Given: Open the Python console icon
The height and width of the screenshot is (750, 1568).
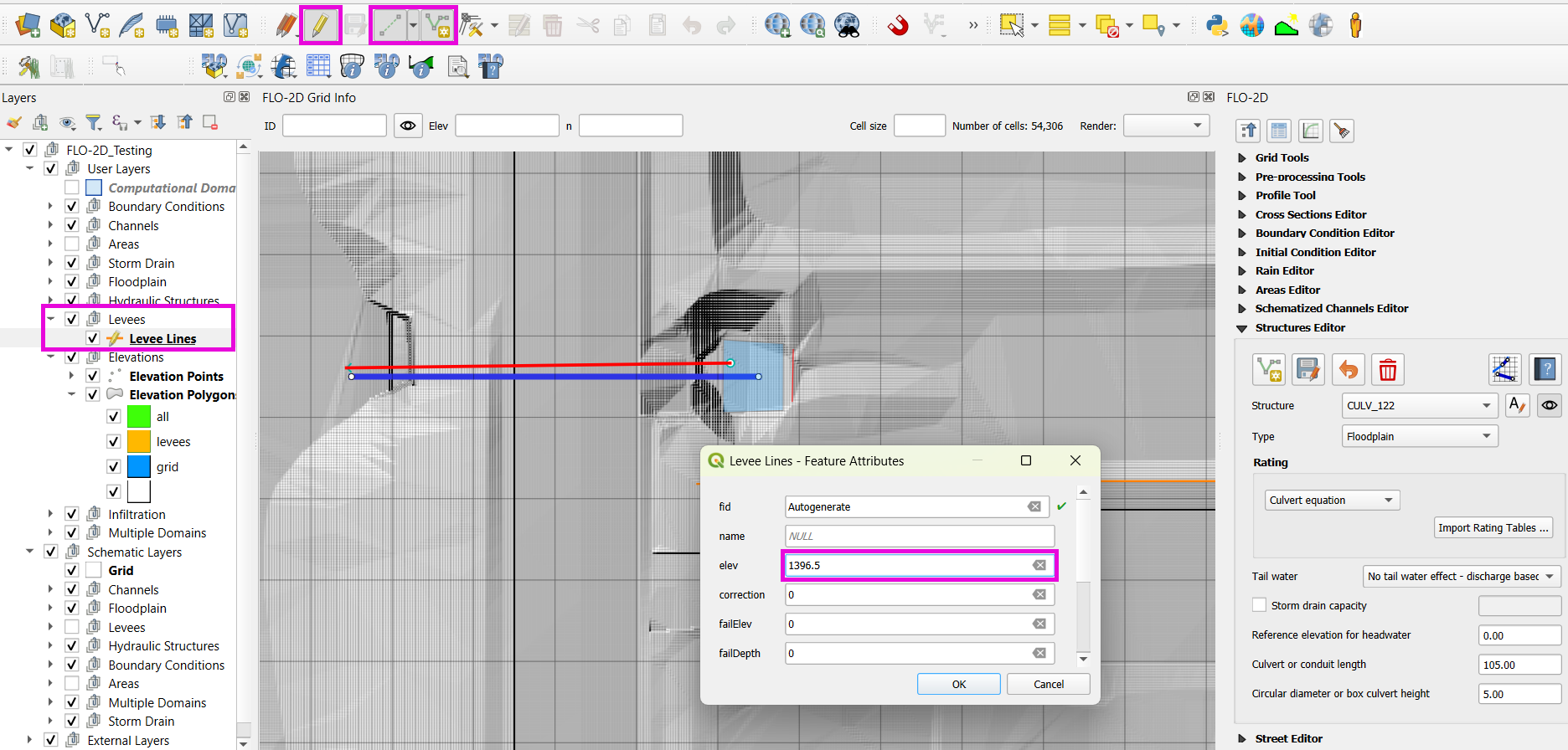Looking at the screenshot, I should [x=1216, y=25].
